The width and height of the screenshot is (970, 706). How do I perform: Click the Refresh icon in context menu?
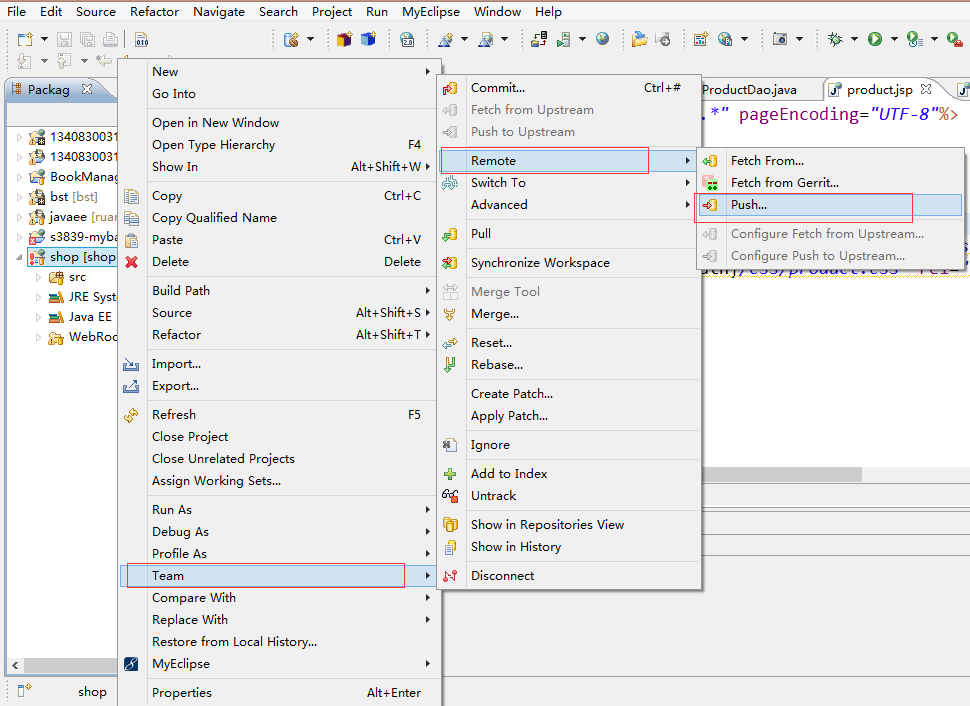pyautogui.click(x=131, y=415)
